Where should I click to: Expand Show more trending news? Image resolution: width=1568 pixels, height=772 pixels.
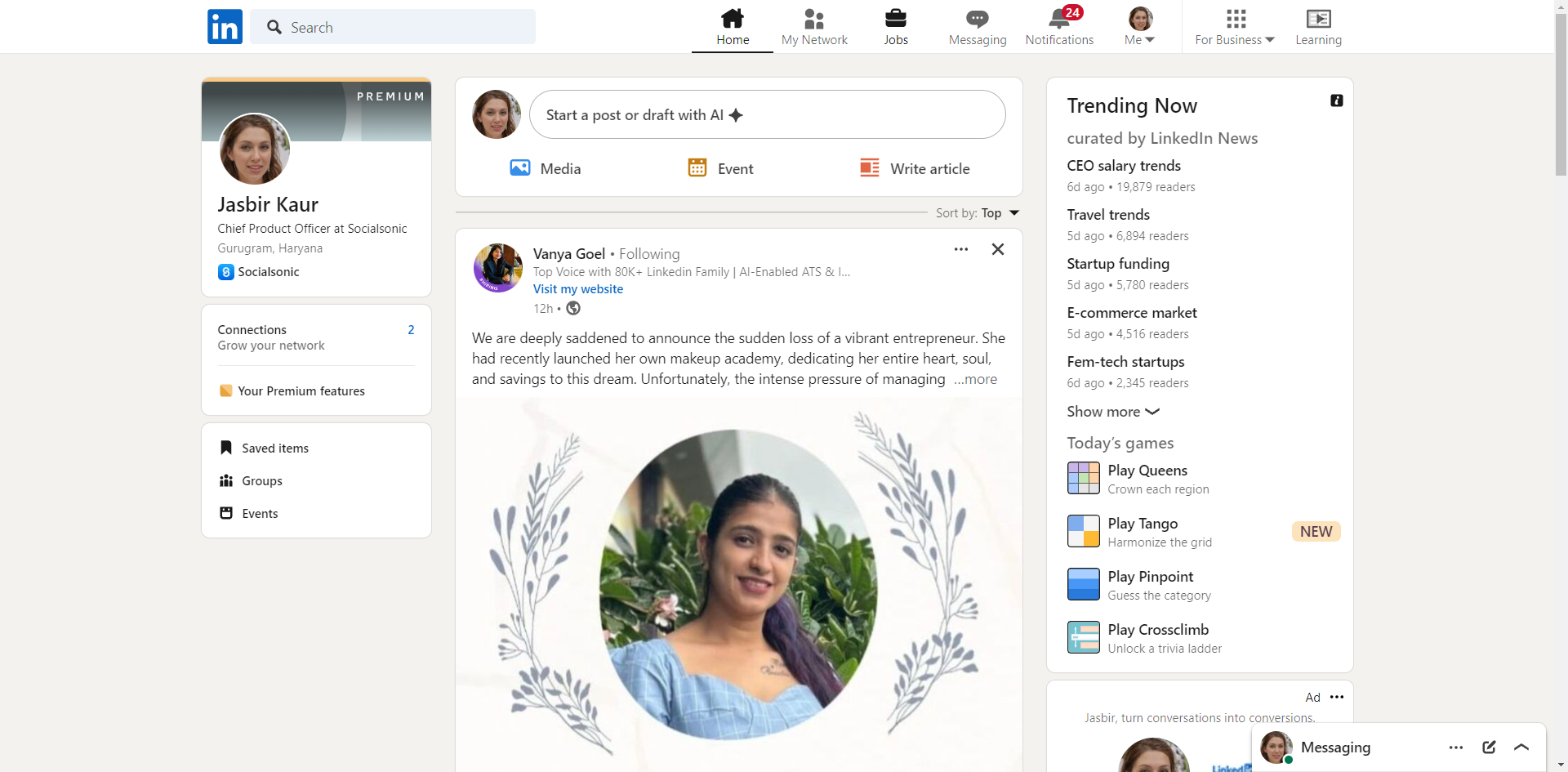(x=1112, y=412)
